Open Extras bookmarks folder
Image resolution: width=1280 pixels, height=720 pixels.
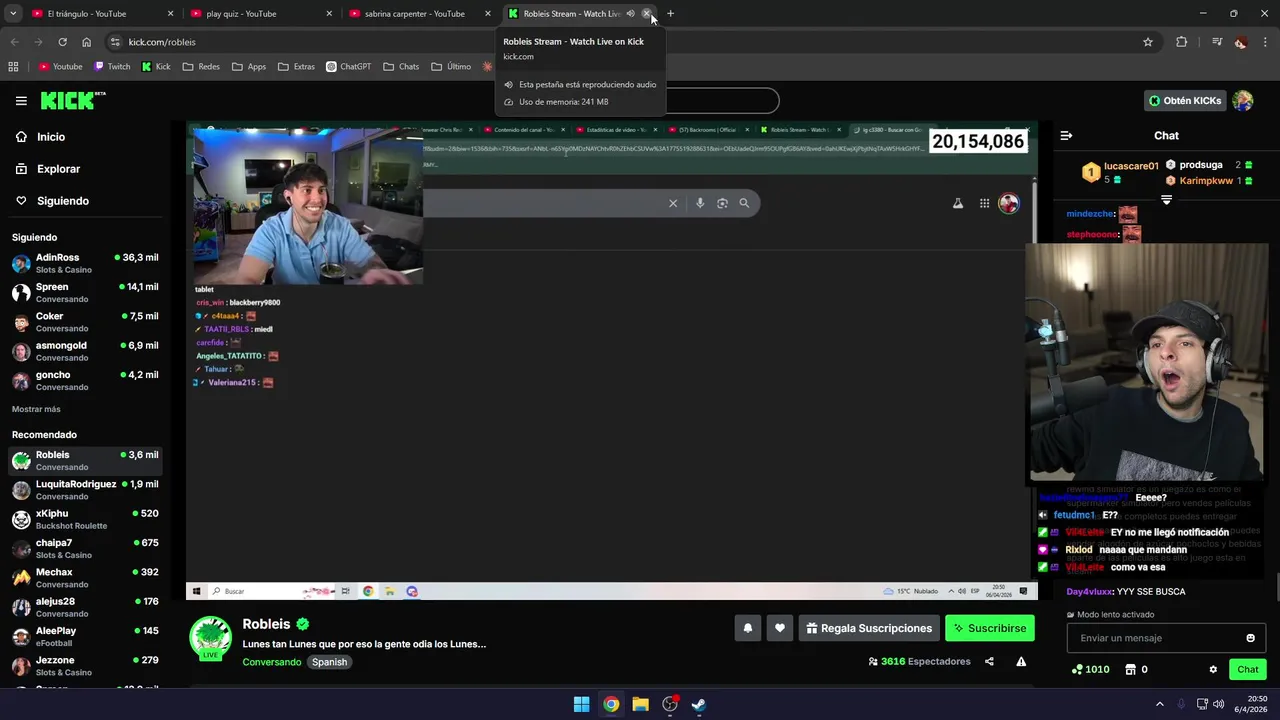click(296, 66)
